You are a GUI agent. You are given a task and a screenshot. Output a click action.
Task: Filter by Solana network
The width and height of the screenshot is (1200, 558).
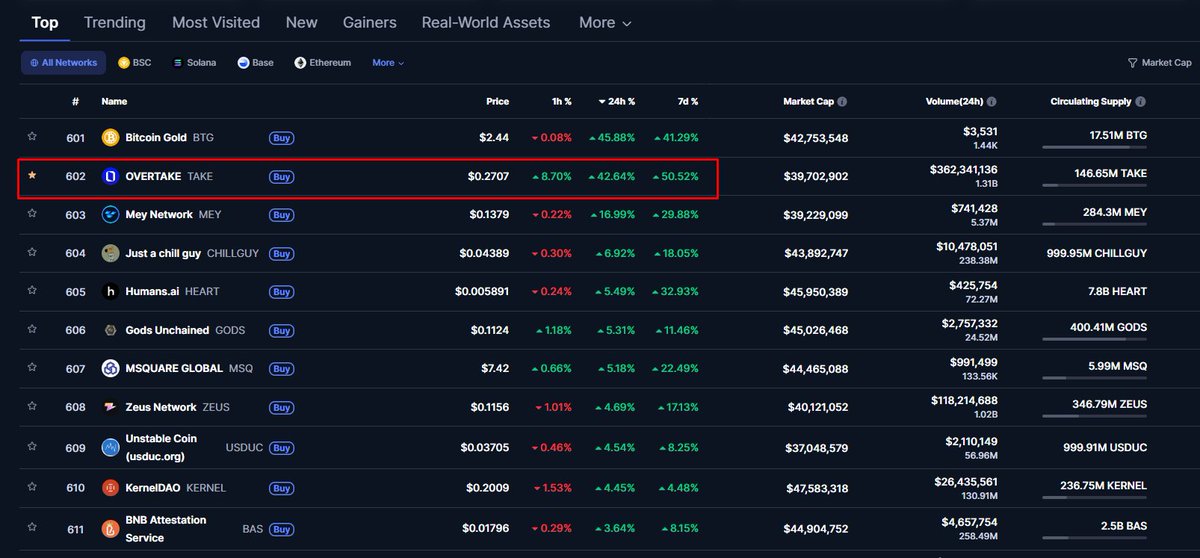click(195, 63)
